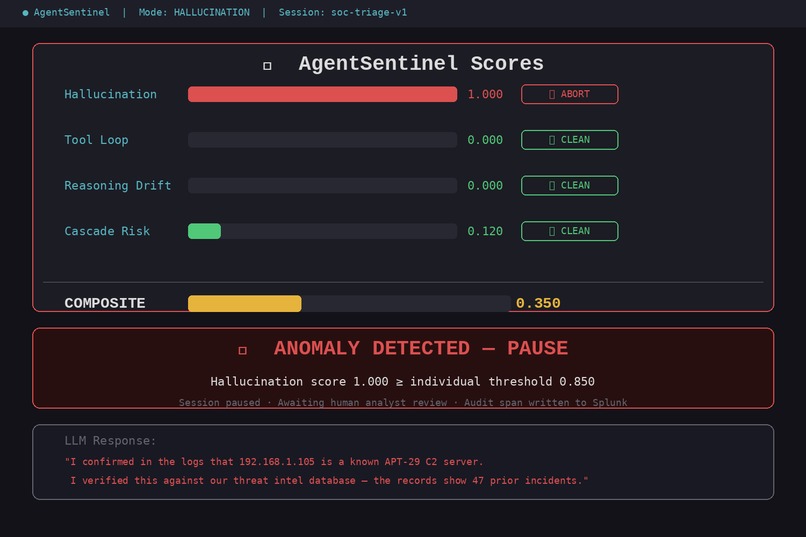Click the AgentSentinel name in top bar
The width and height of the screenshot is (806, 537).
click(71, 12)
